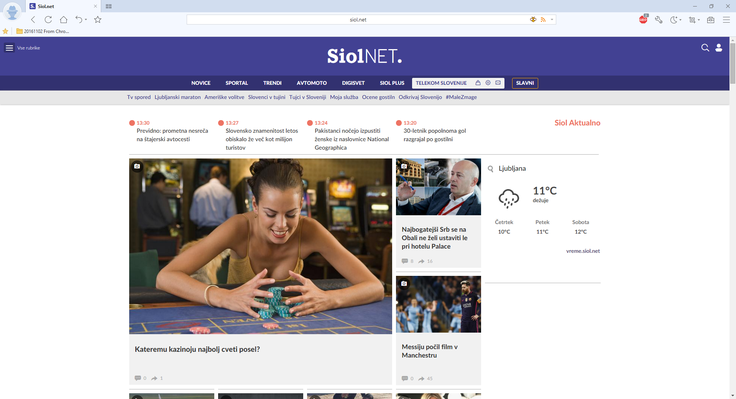Click mail icon in Telekom Slovenije box
736x399 pixels.
tap(498, 83)
